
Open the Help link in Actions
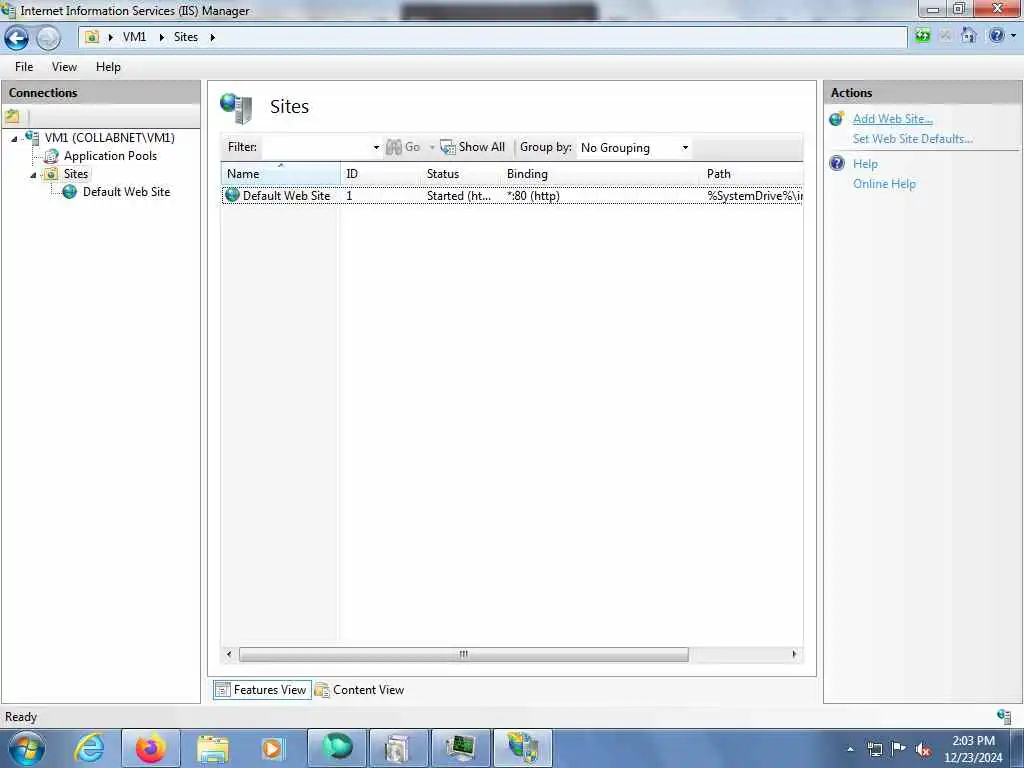click(x=865, y=164)
